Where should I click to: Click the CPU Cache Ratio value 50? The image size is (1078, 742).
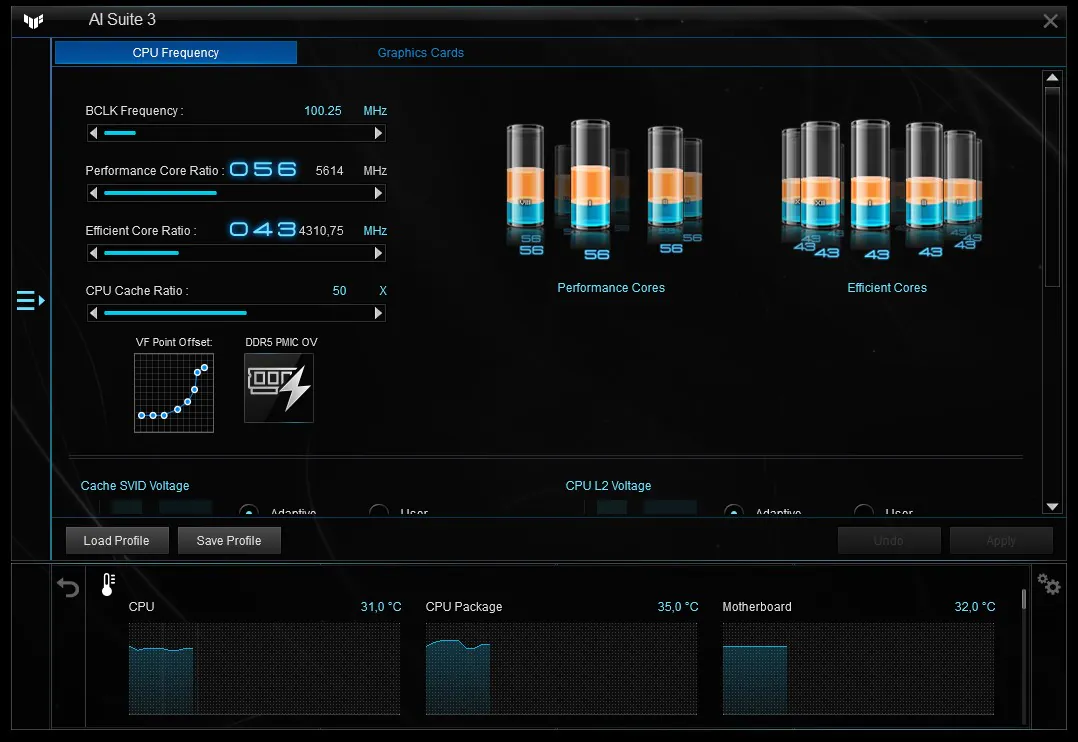(x=340, y=291)
